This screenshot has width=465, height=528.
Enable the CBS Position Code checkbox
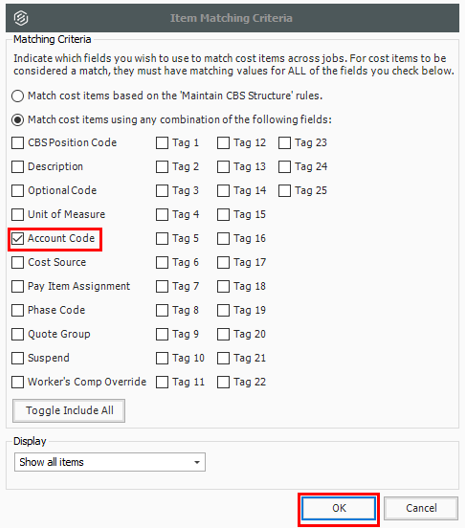(18, 143)
